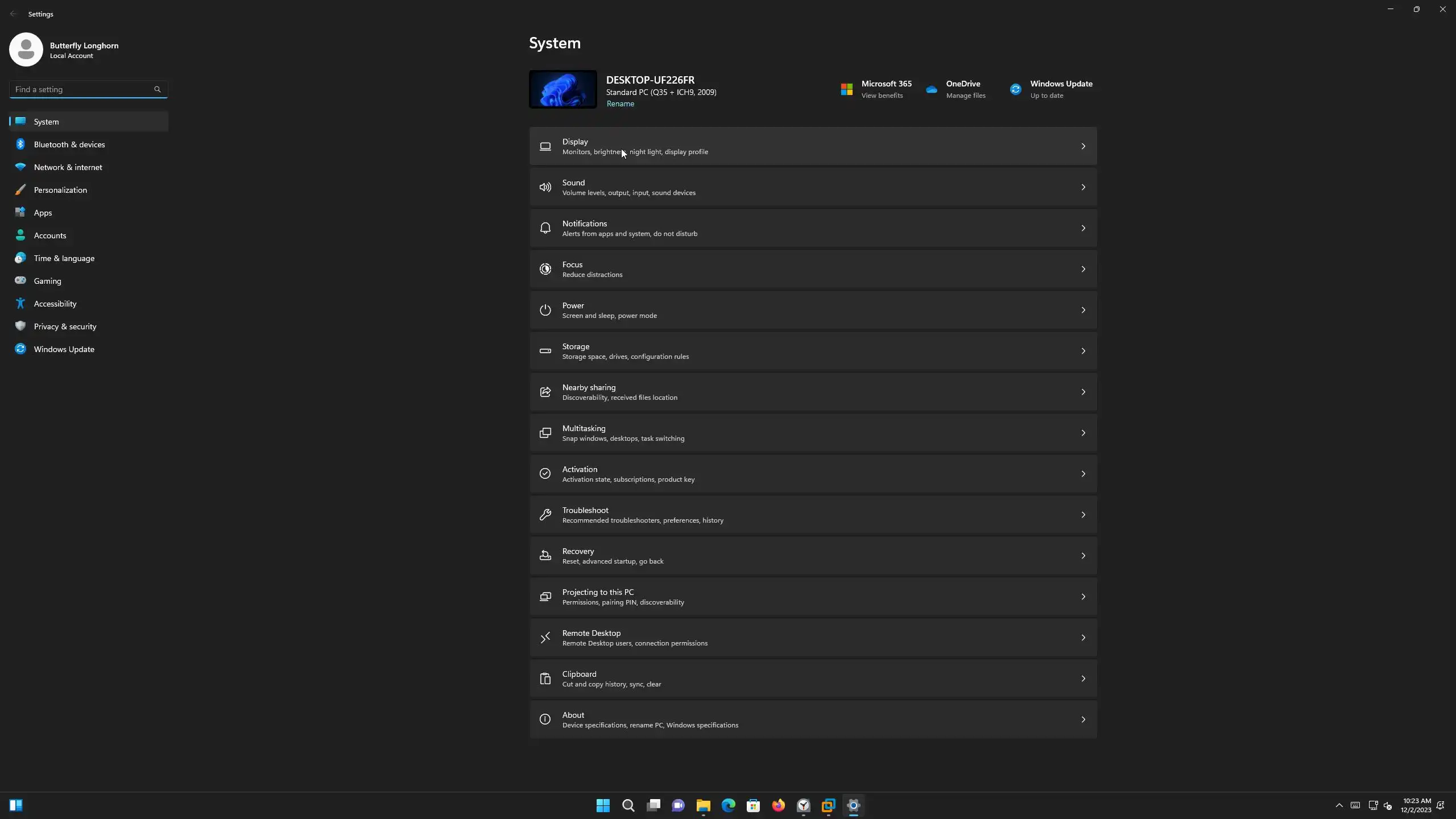This screenshot has height=819, width=1456.
Task: Click the Personalization paintbrush icon
Action: 20,189
